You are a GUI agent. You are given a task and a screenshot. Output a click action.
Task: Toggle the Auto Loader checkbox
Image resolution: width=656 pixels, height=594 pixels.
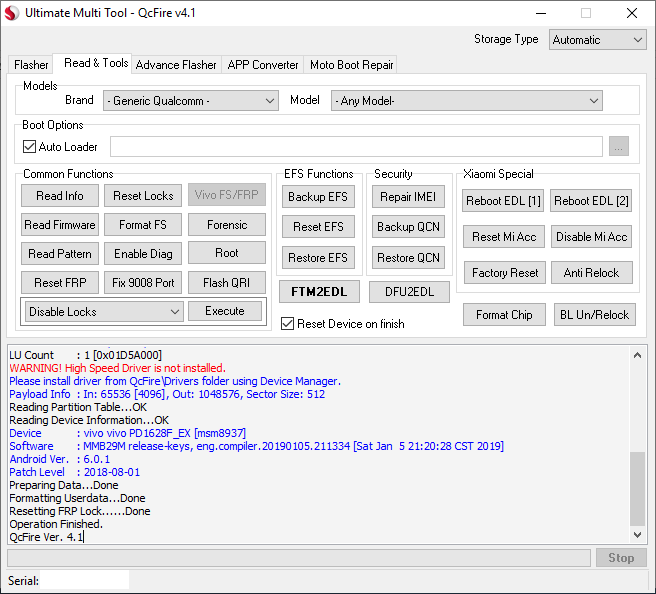[x=29, y=147]
